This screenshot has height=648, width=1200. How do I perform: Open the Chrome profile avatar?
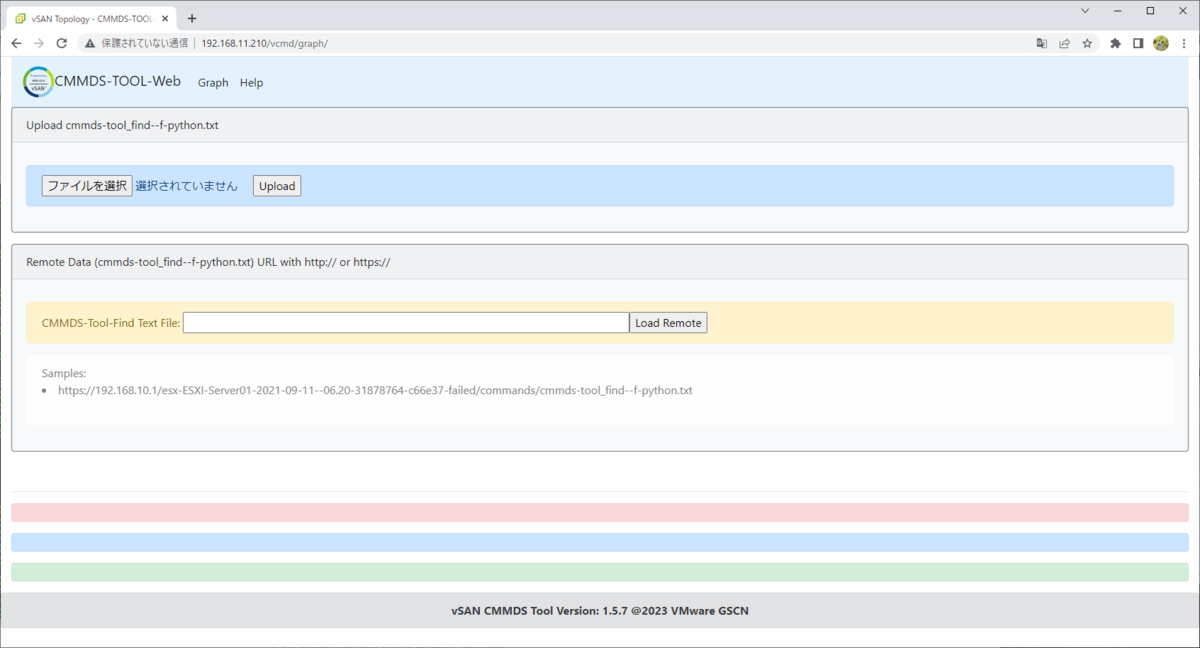[1161, 43]
